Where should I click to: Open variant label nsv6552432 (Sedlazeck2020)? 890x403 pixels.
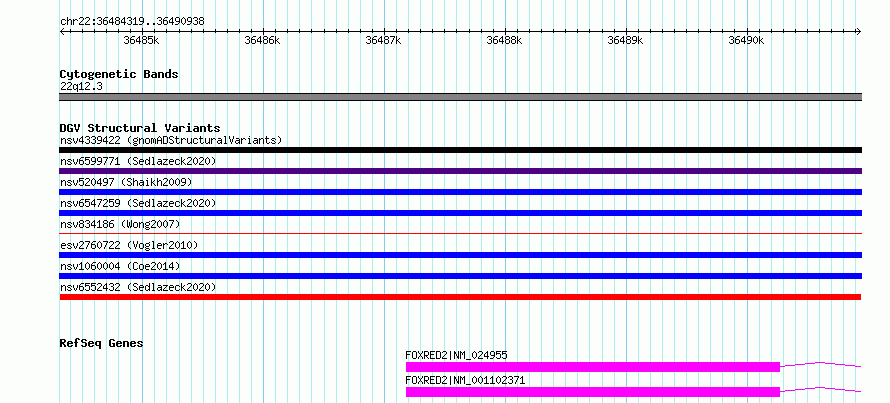138,287
